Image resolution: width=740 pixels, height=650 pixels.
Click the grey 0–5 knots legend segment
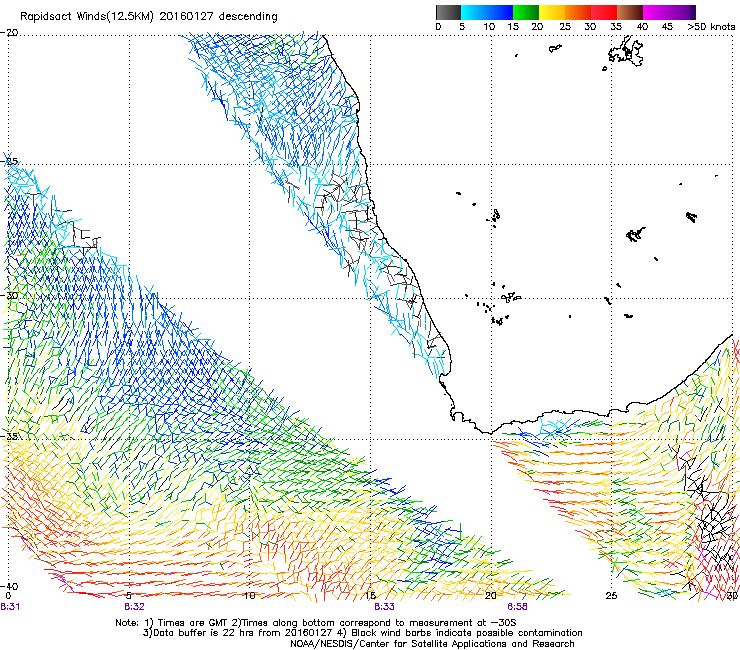tap(448, 12)
